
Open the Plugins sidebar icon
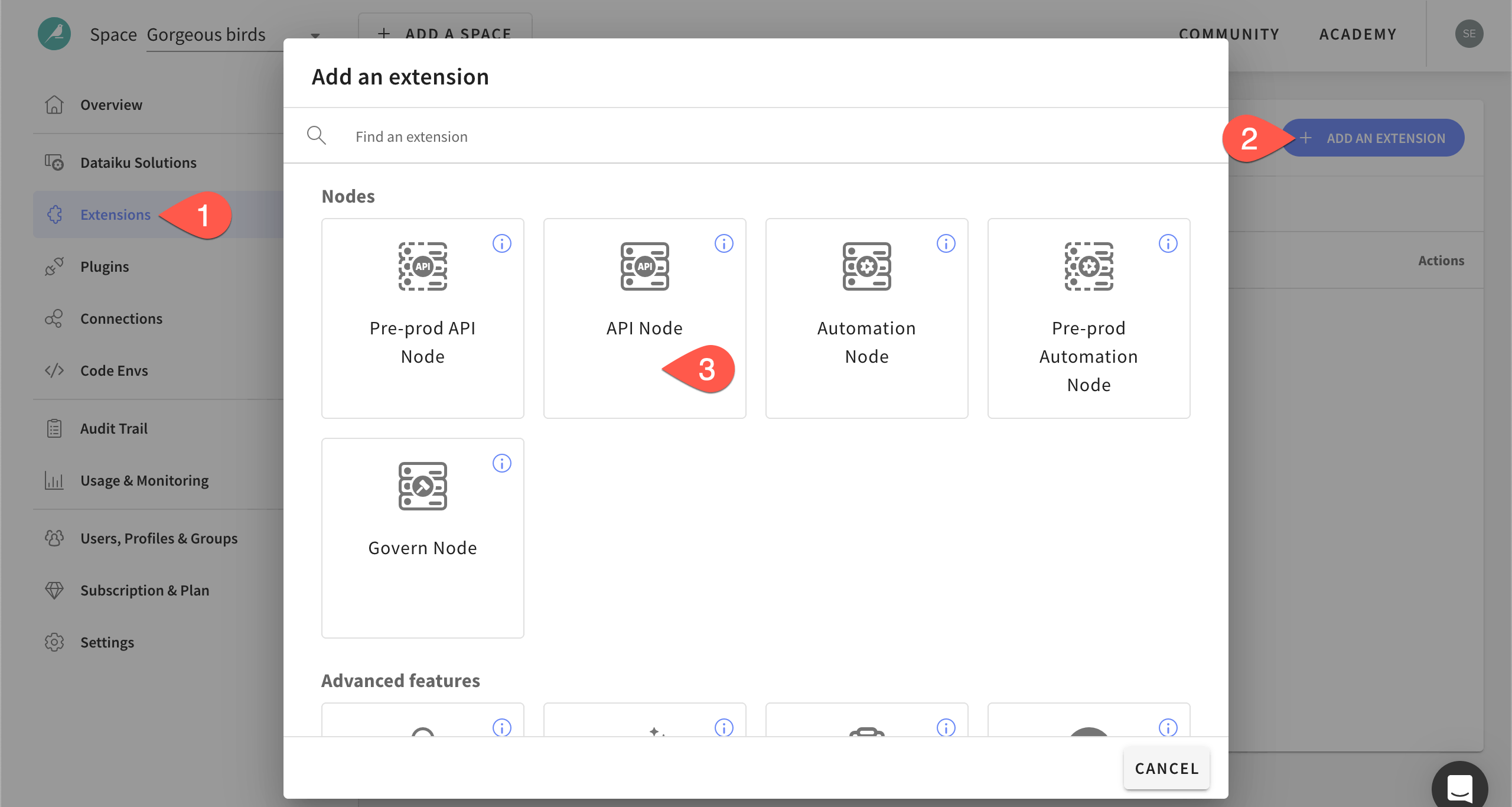(54, 266)
